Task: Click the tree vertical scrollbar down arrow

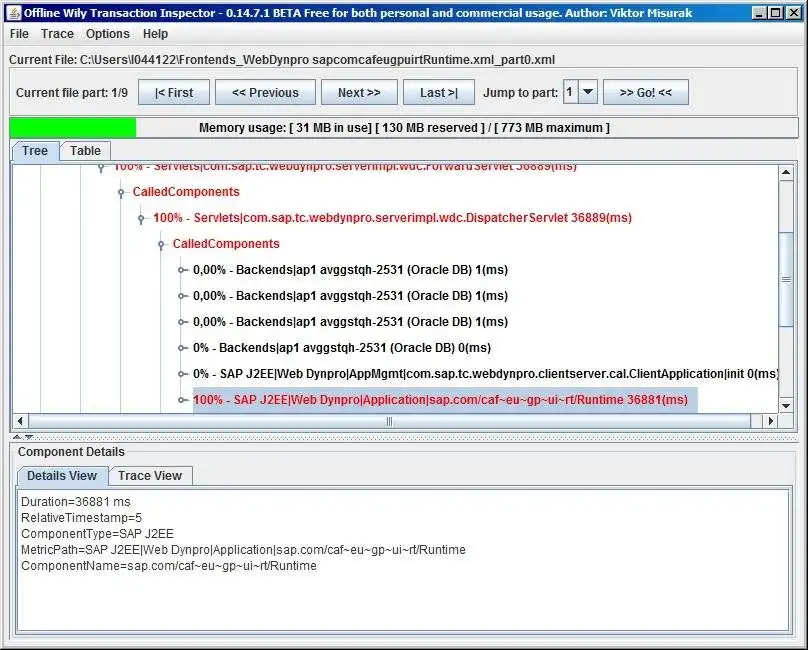Action: pyautogui.click(x=786, y=406)
